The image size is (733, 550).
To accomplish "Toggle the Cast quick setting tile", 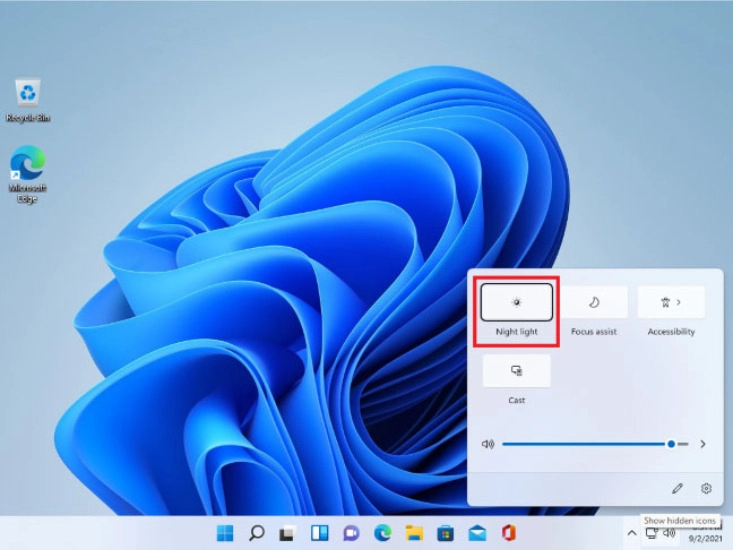I will click(x=517, y=371).
